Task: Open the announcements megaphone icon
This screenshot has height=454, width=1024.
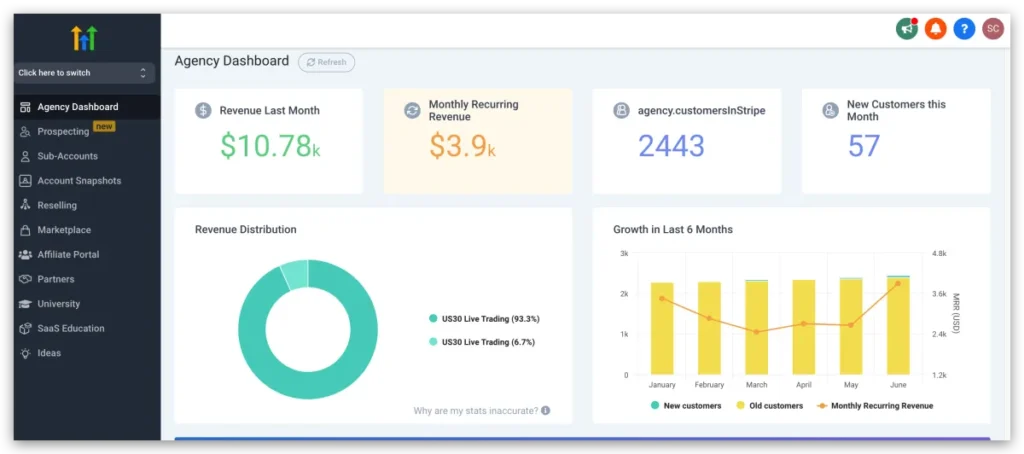Action: [906, 29]
